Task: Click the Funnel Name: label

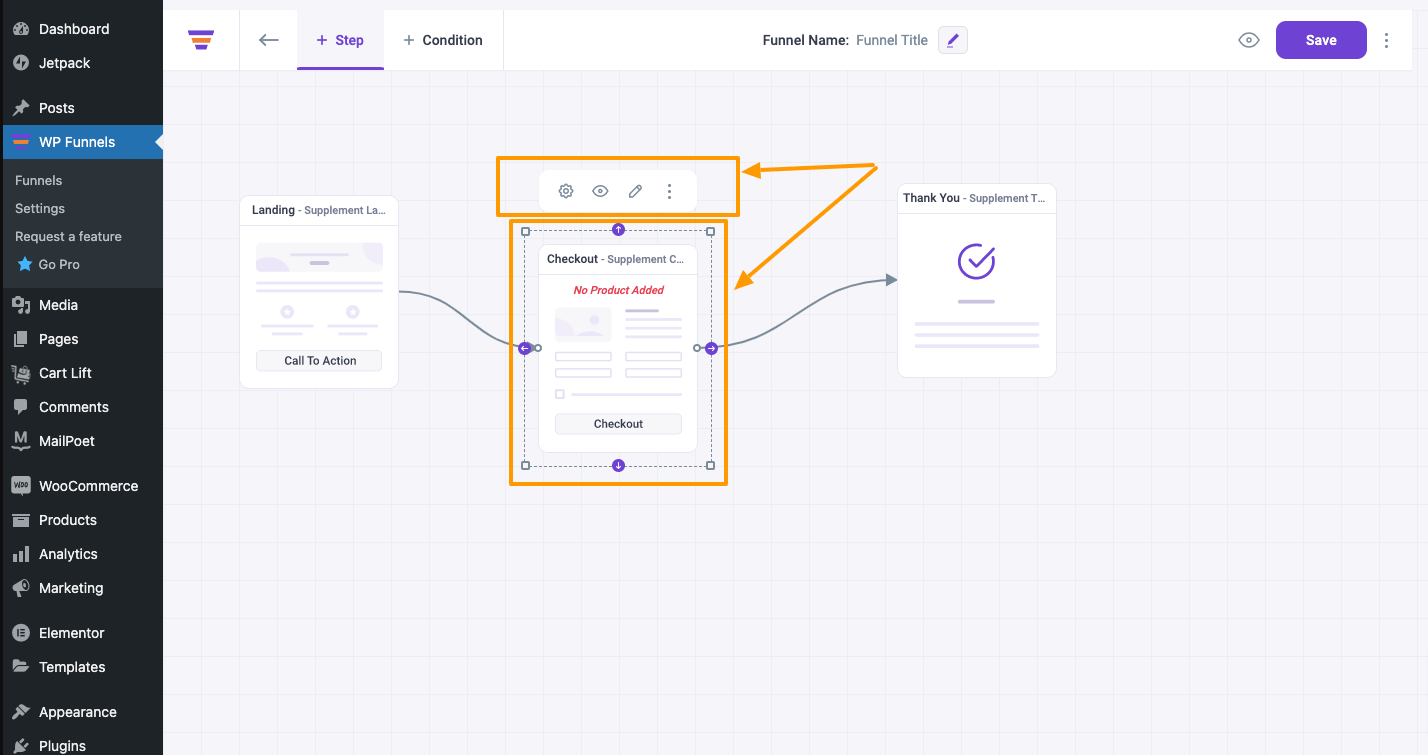Action: (x=806, y=40)
